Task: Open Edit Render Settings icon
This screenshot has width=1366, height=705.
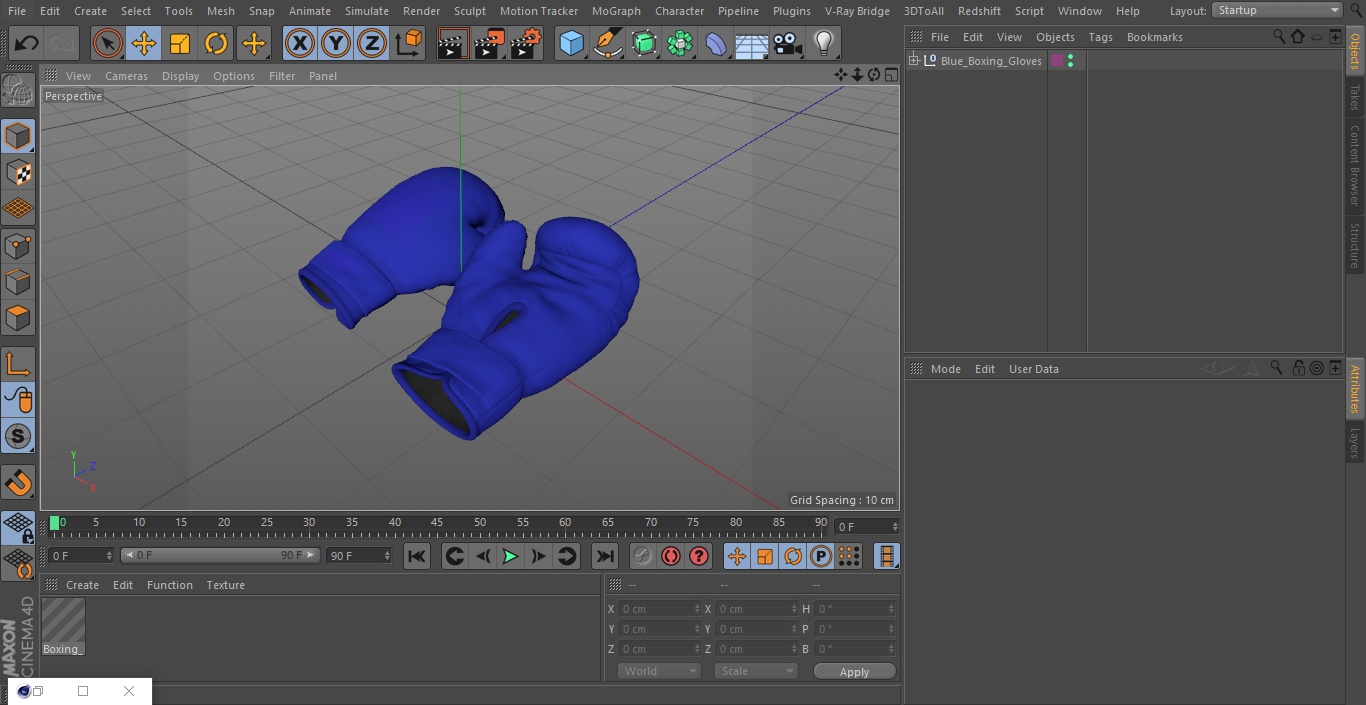Action: pyautogui.click(x=526, y=43)
